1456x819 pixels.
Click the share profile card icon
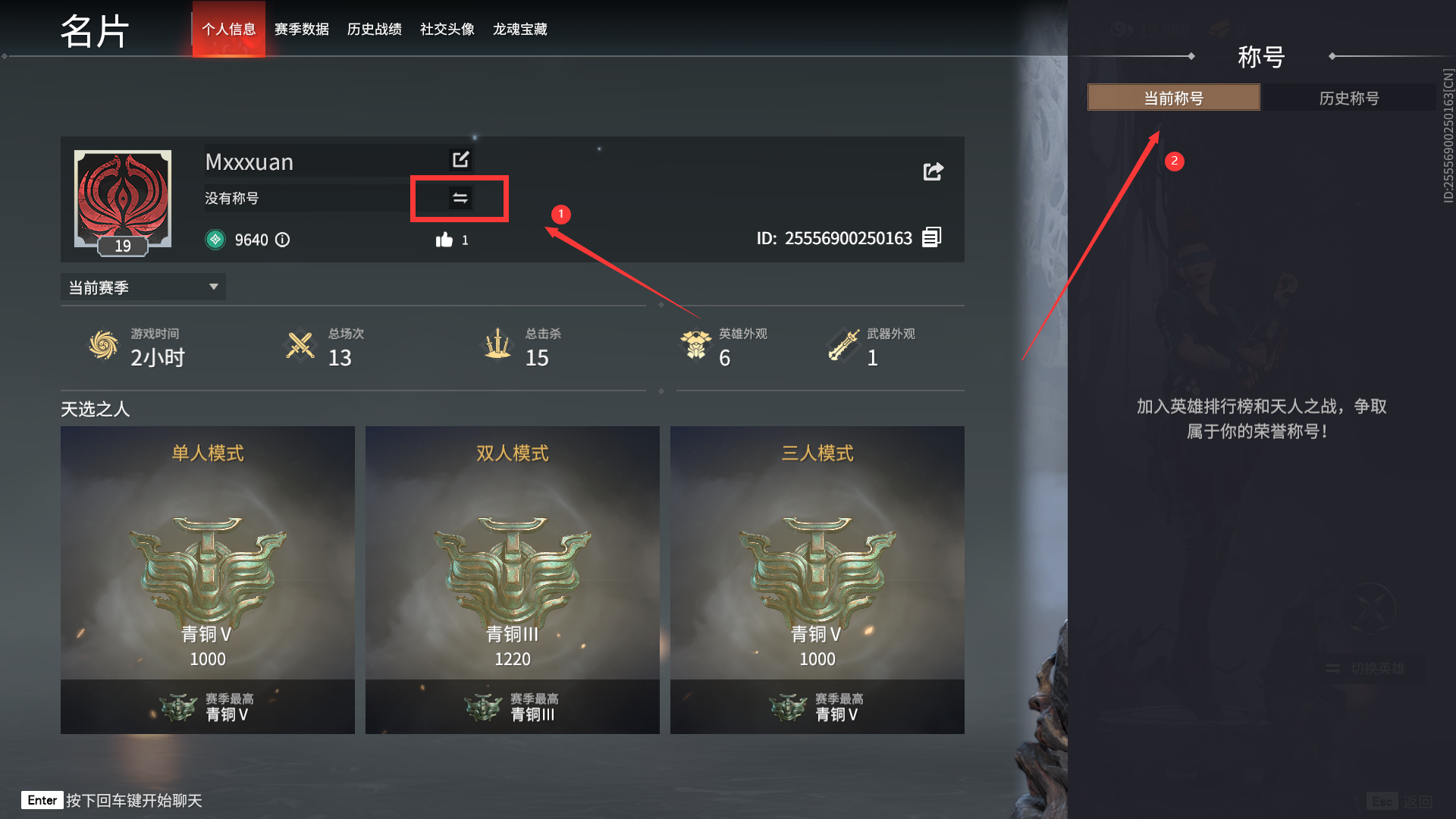pyautogui.click(x=933, y=171)
